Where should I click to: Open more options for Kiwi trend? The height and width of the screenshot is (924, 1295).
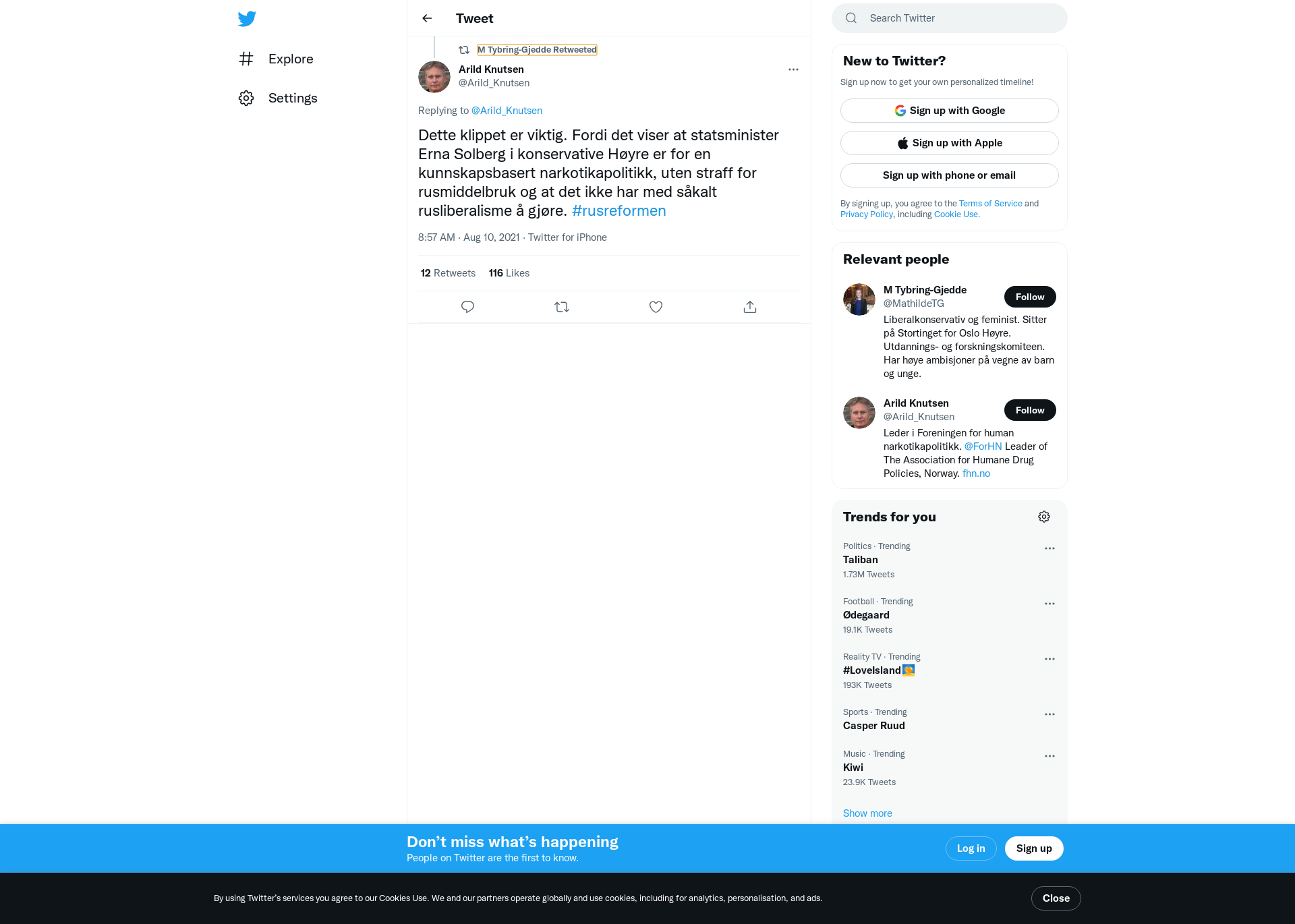[1049, 756]
